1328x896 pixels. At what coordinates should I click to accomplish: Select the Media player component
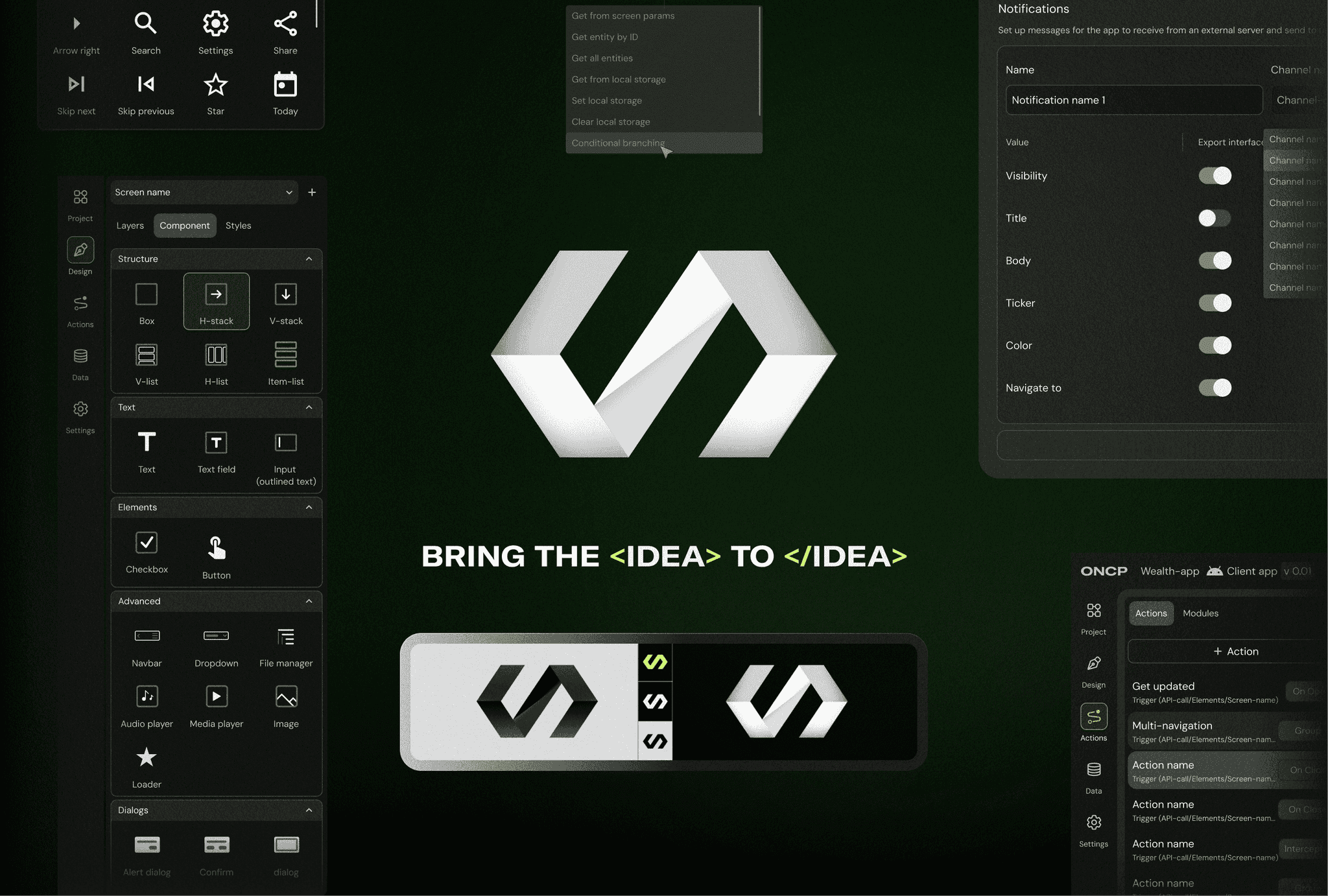(x=217, y=705)
